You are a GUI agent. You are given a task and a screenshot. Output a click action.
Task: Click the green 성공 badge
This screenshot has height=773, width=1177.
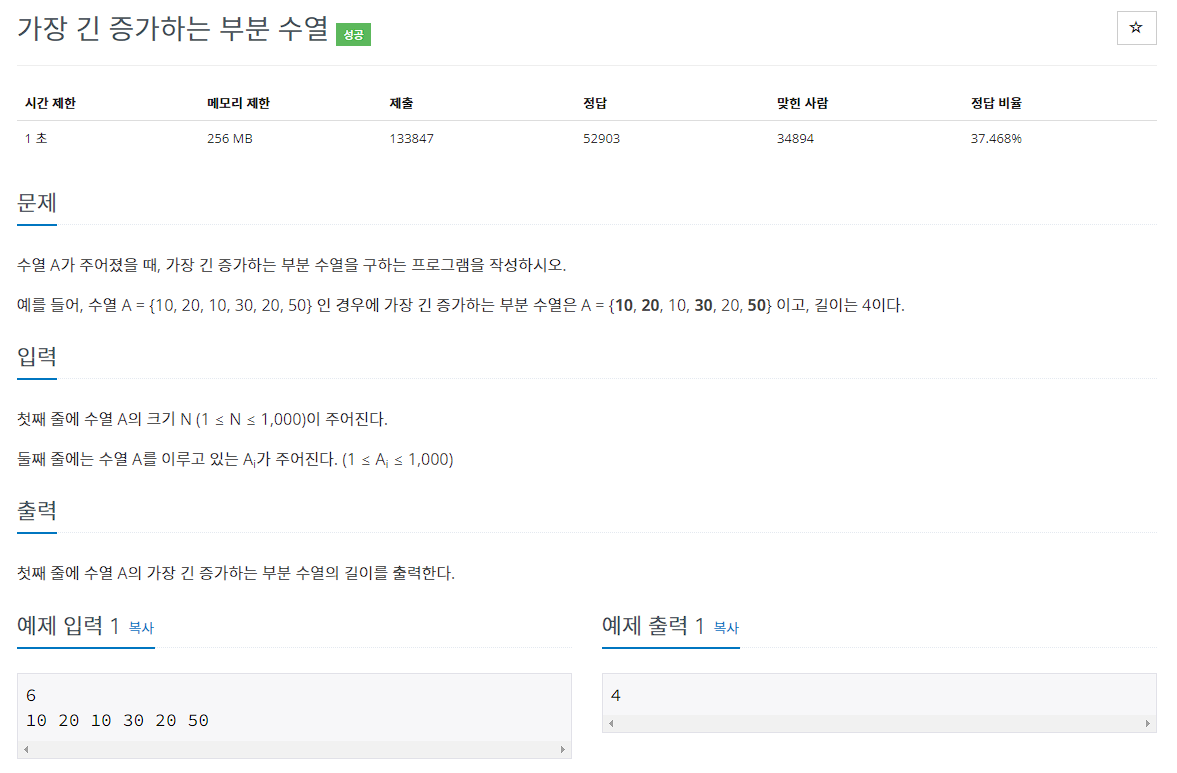354,35
